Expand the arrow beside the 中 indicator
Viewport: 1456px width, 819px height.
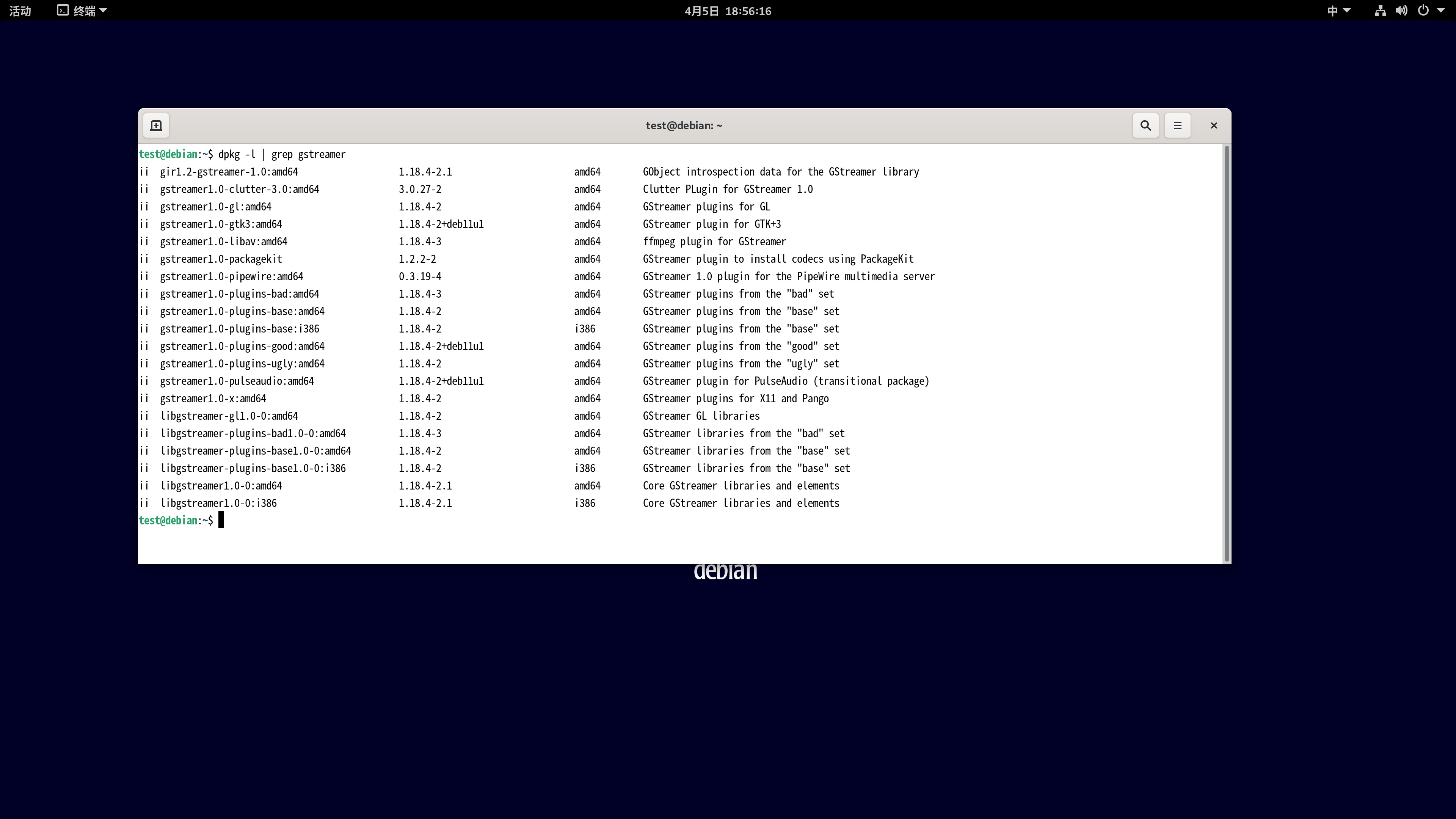1347,11
